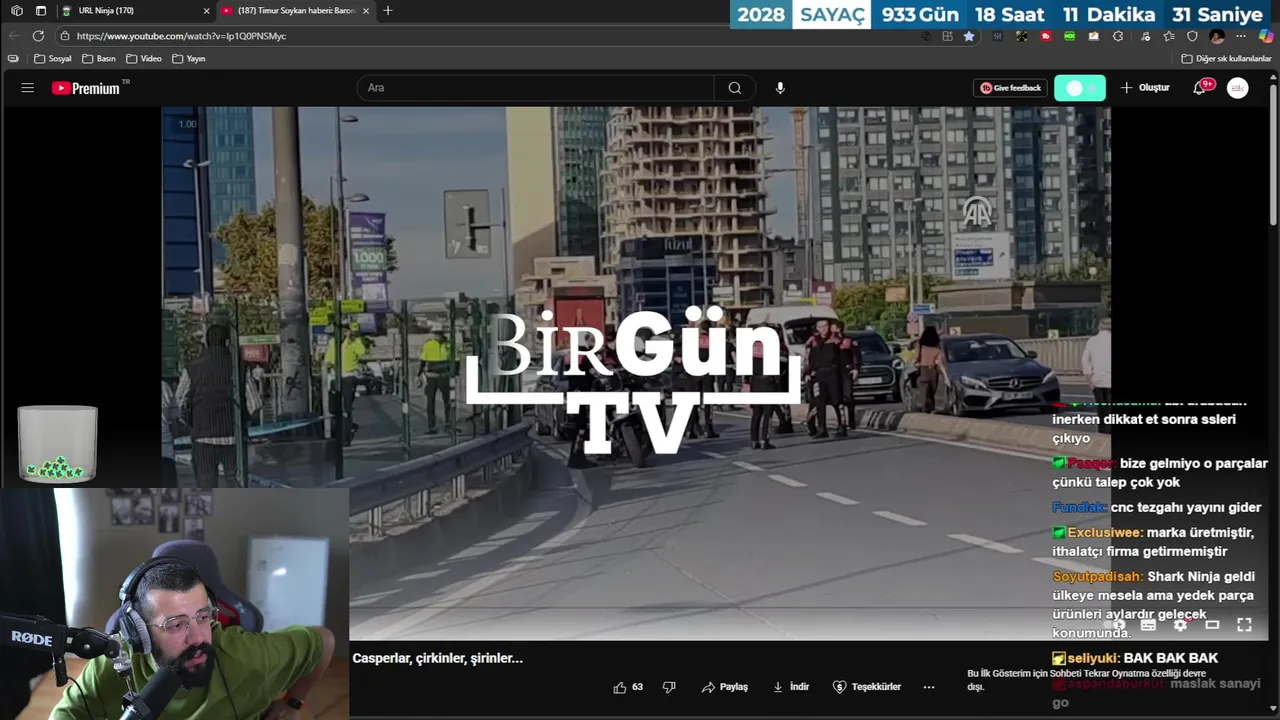Select the Timur Soykan haberi YouTube tab
The image size is (1280, 720).
pos(296,11)
